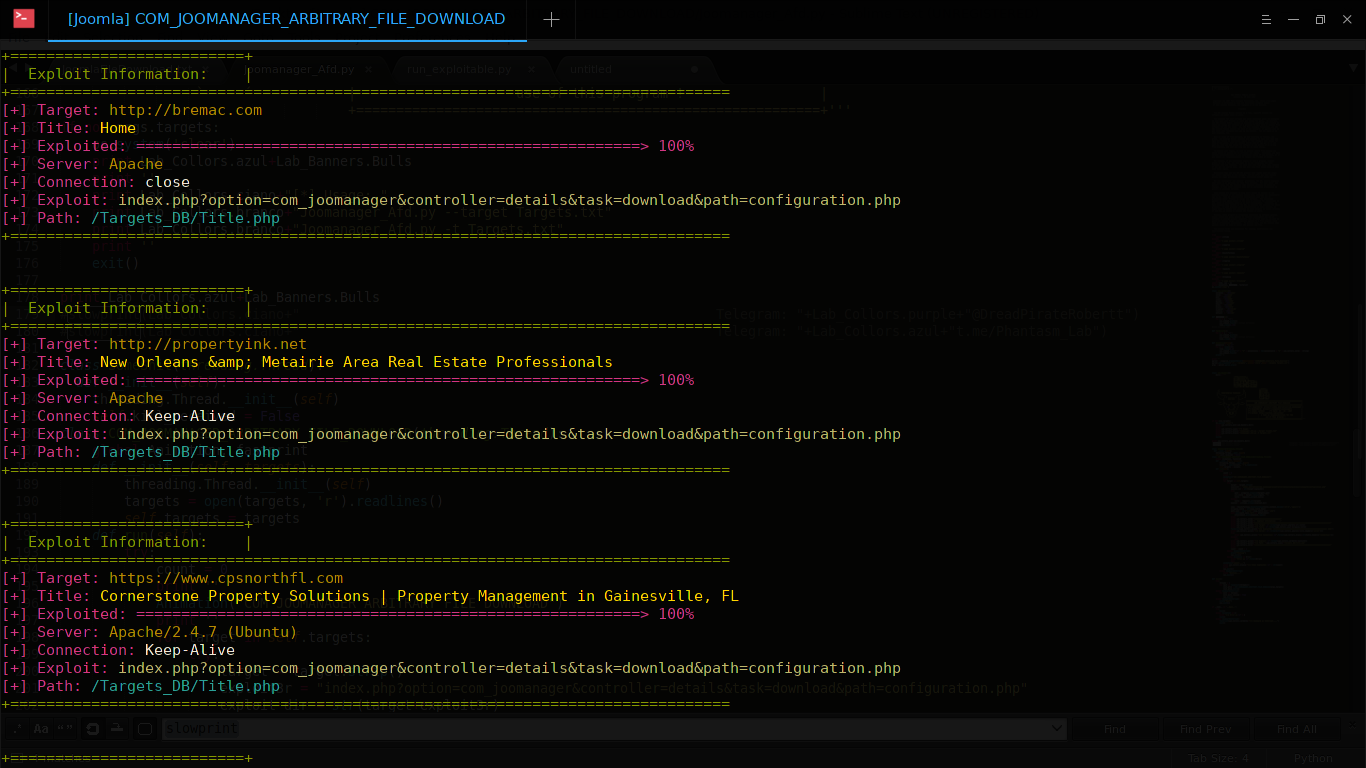Screen dimensions: 1366x768
Task: Click the Exploit path line for propertyink.net
Action: 451,434
